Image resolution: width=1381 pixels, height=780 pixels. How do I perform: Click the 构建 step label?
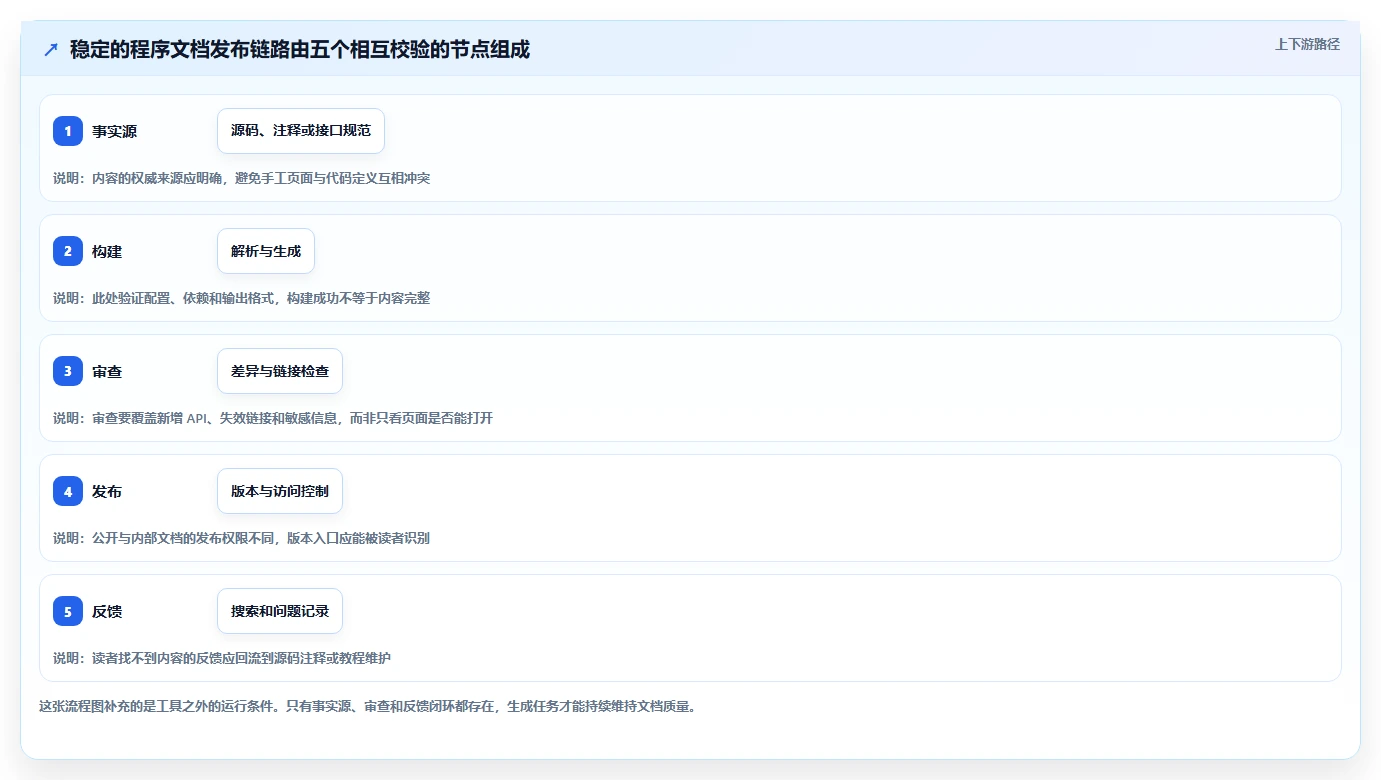(x=107, y=251)
